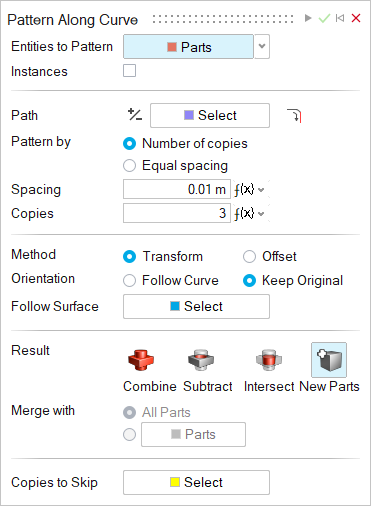Click the Follow Surface Select button

pos(196,306)
